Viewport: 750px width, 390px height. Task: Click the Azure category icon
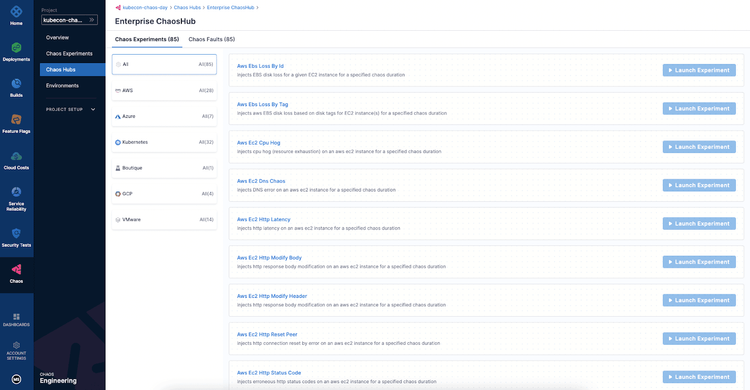pyautogui.click(x=118, y=116)
